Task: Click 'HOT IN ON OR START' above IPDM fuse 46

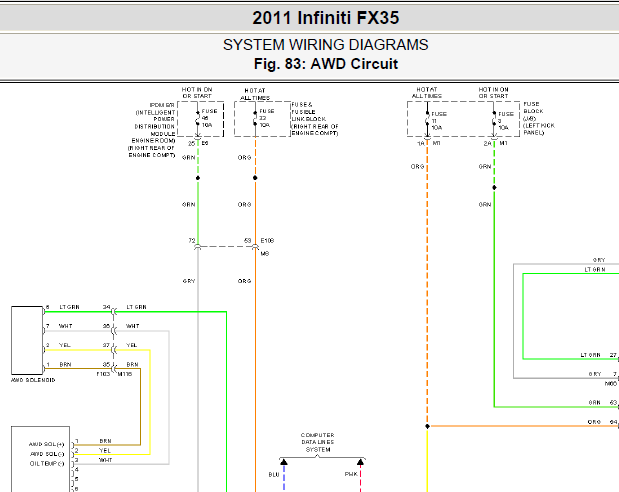Action: tap(197, 93)
